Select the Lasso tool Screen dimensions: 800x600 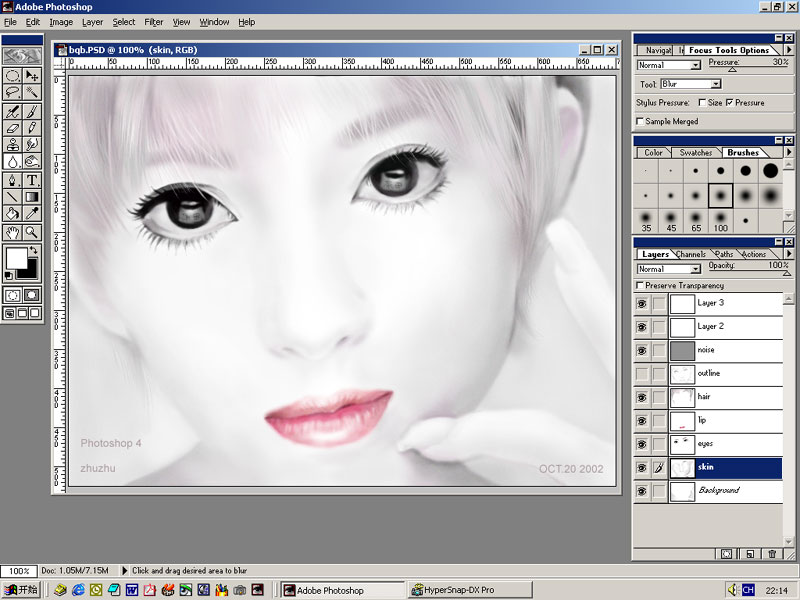[13, 92]
